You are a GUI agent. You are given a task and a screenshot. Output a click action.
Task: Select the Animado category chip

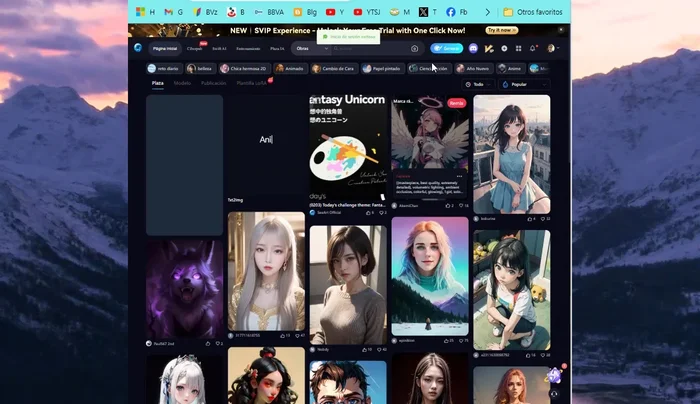click(289, 68)
